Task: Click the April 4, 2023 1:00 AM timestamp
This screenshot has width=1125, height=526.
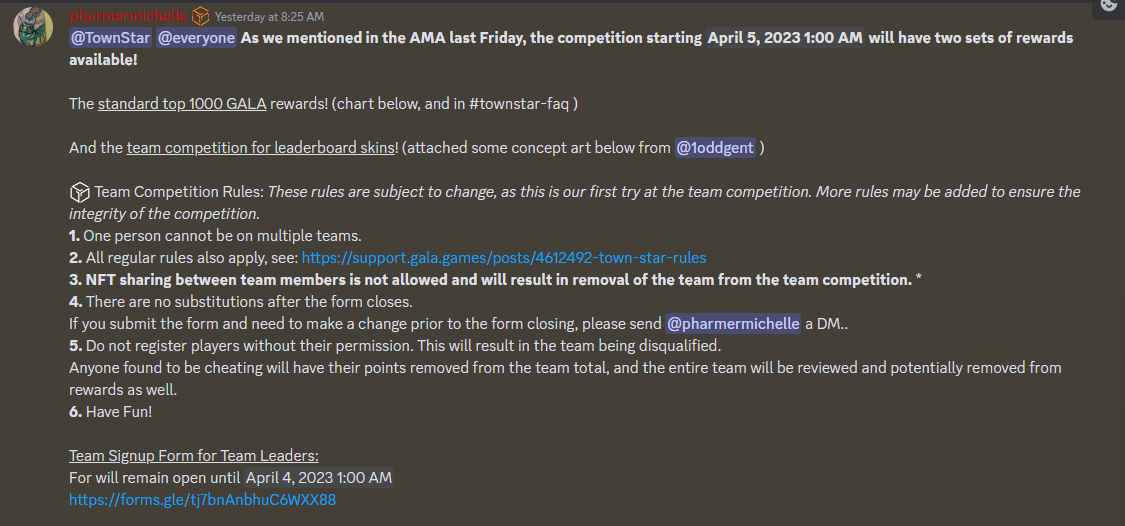Action: point(319,477)
